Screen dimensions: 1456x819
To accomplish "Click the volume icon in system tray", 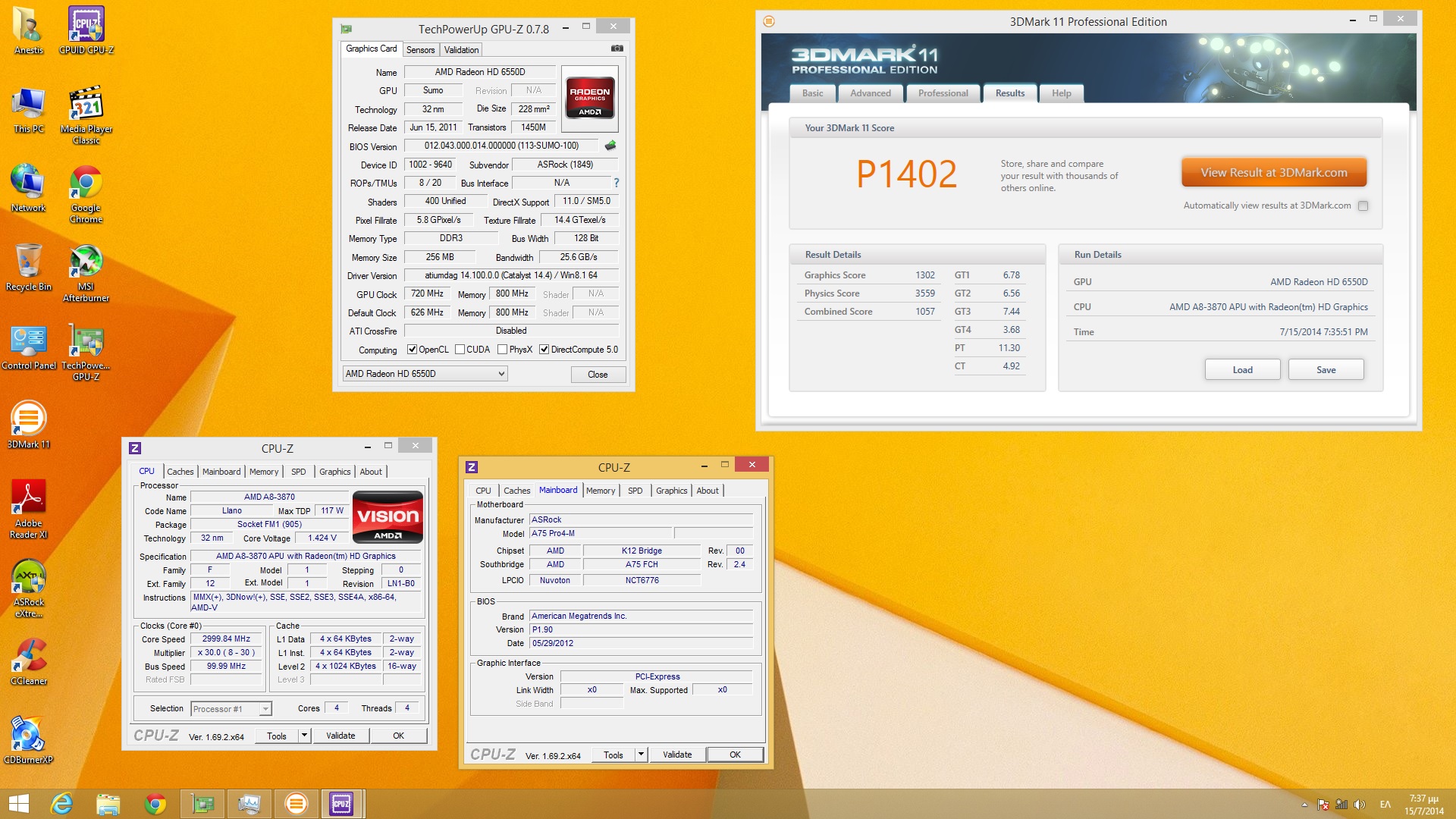I will coord(1360,805).
